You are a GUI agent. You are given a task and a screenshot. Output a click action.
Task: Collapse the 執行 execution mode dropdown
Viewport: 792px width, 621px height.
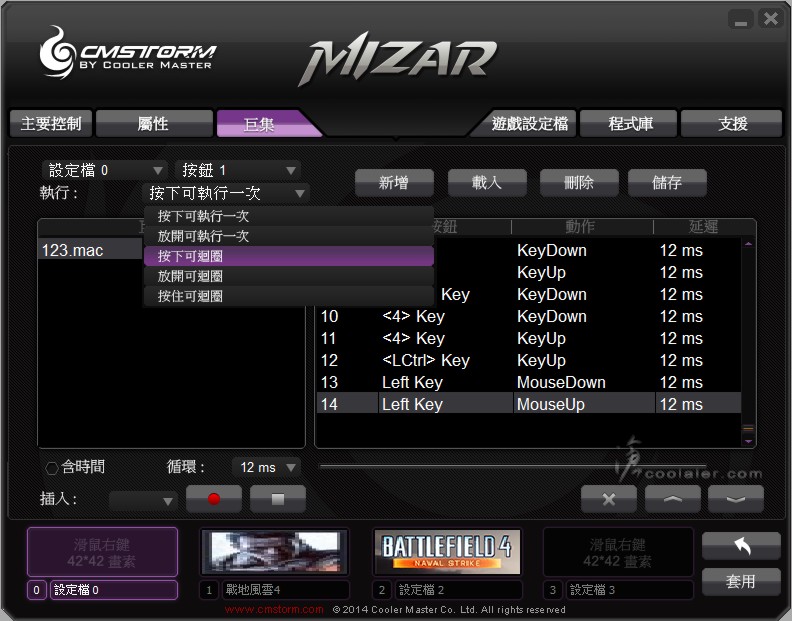tap(226, 193)
